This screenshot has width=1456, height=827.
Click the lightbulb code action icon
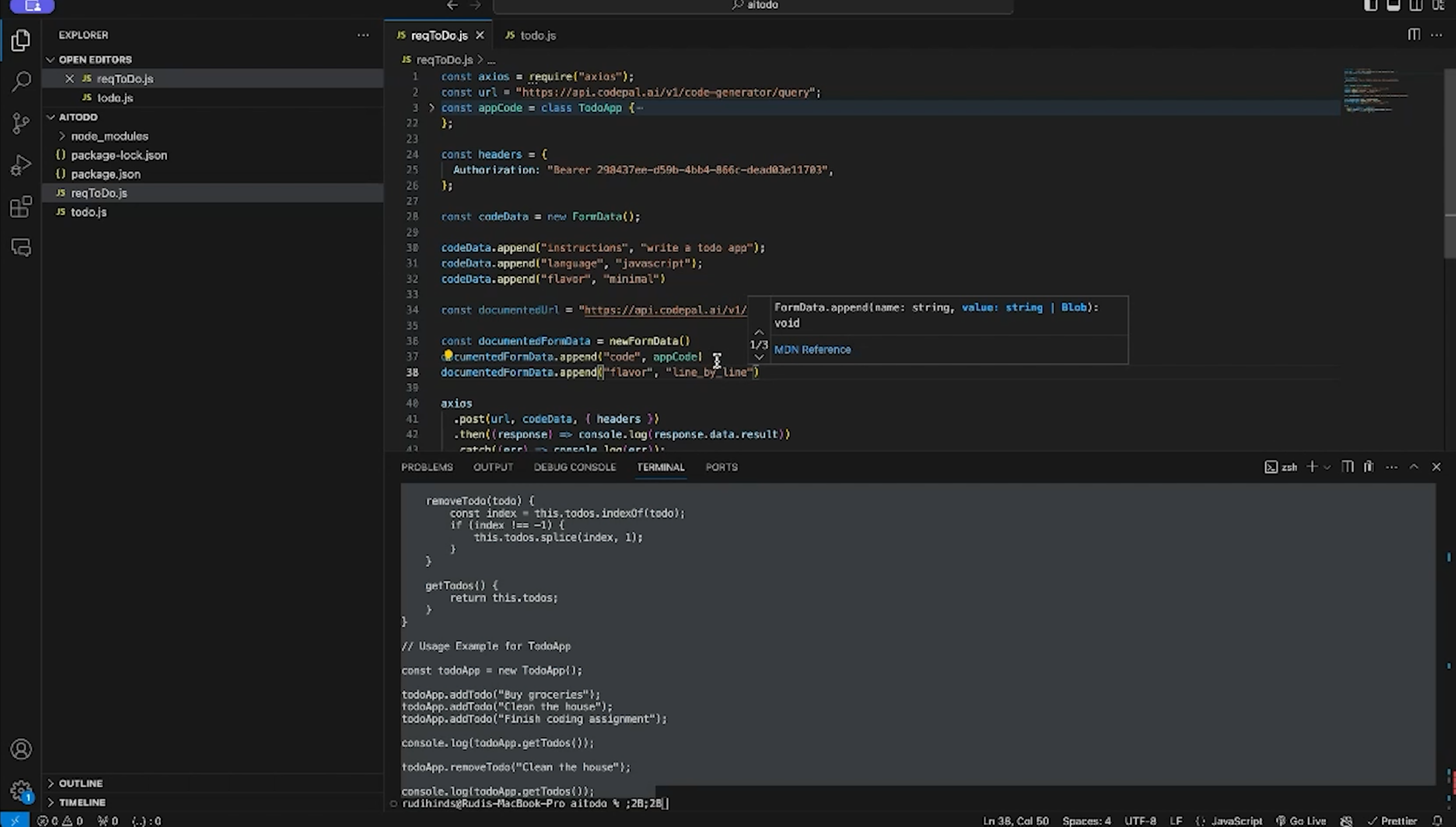448,356
